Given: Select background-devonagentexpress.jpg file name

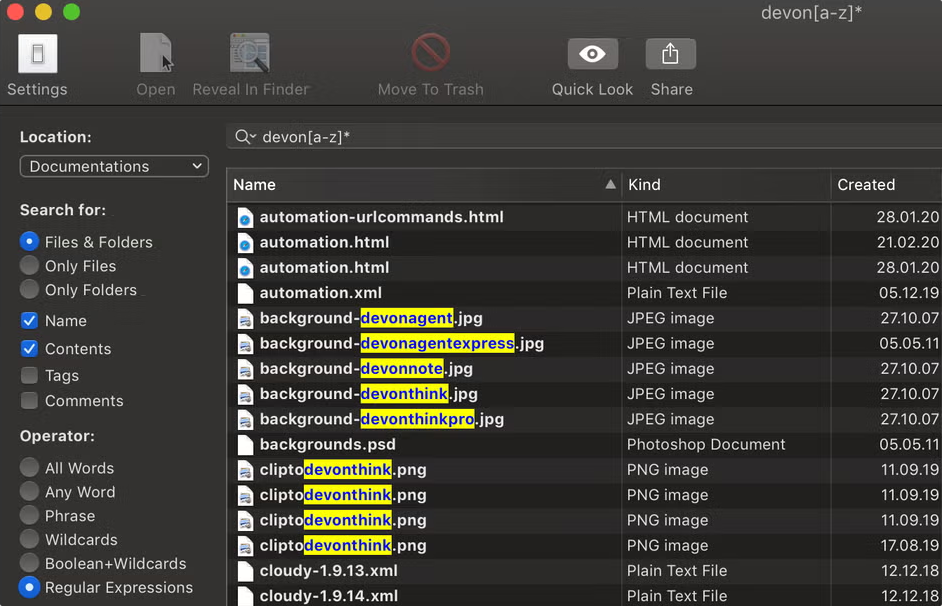Looking at the screenshot, I should [402, 344].
